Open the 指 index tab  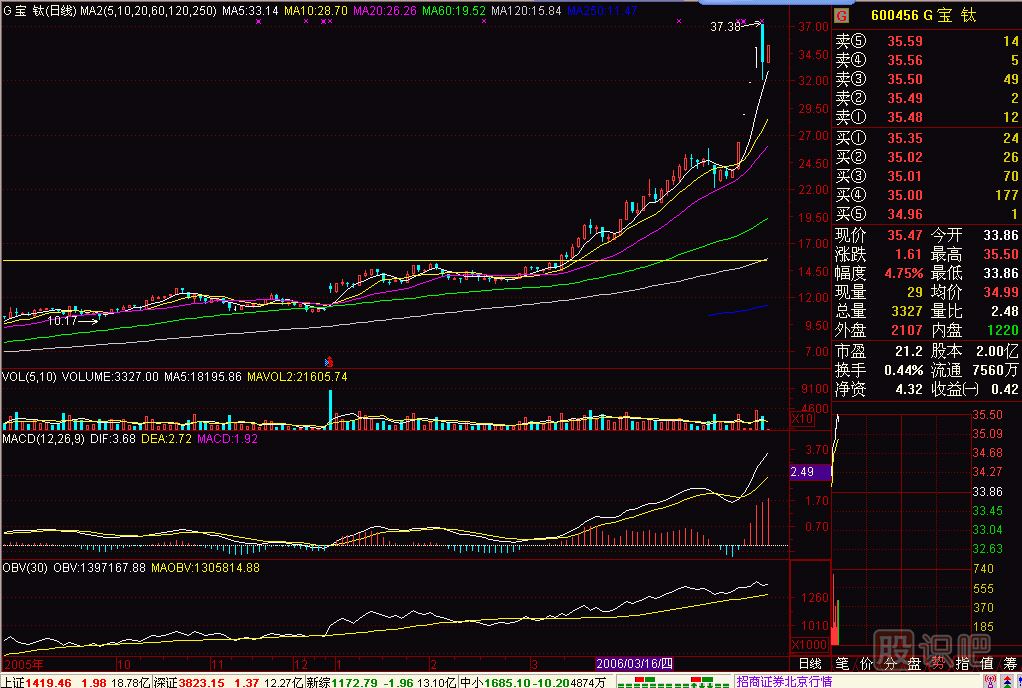click(963, 663)
